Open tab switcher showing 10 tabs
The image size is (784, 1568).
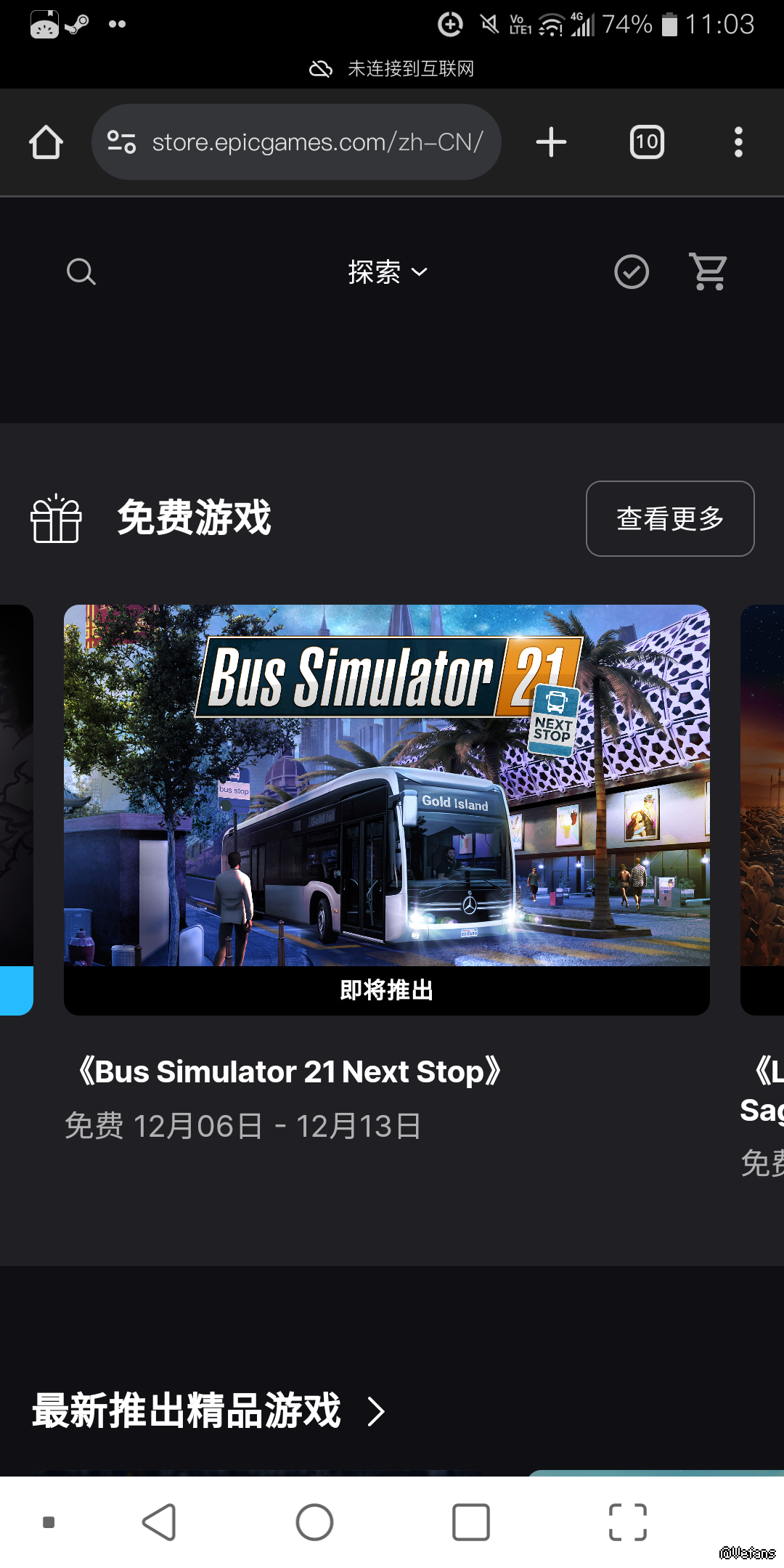pos(647,142)
